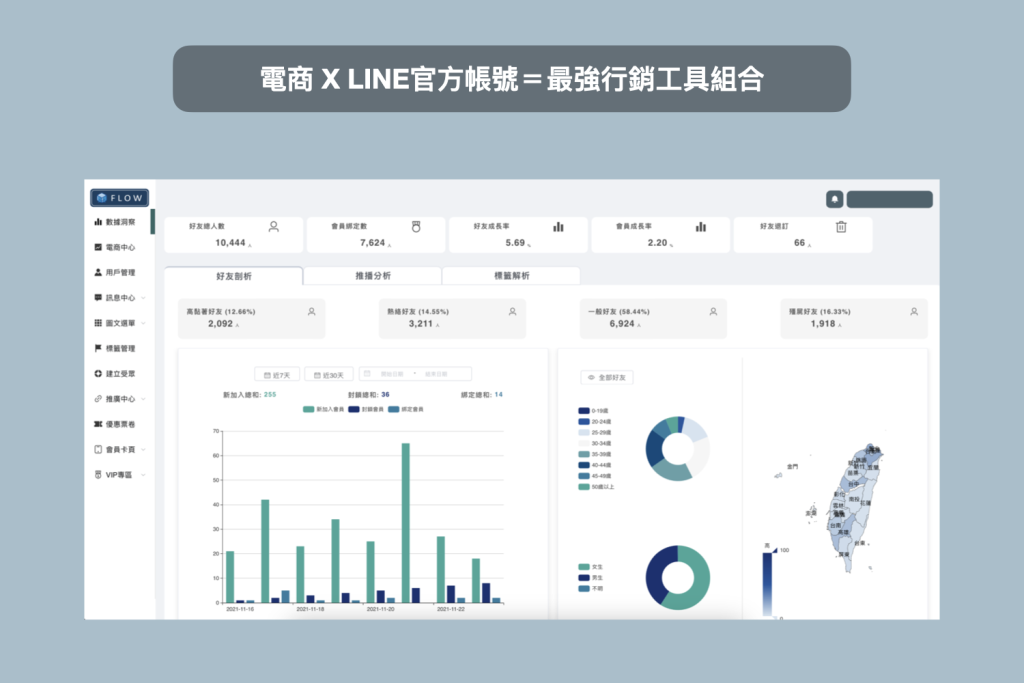Open 用戶管理 person sidebar icon
The width and height of the screenshot is (1024, 683).
[x=98, y=272]
